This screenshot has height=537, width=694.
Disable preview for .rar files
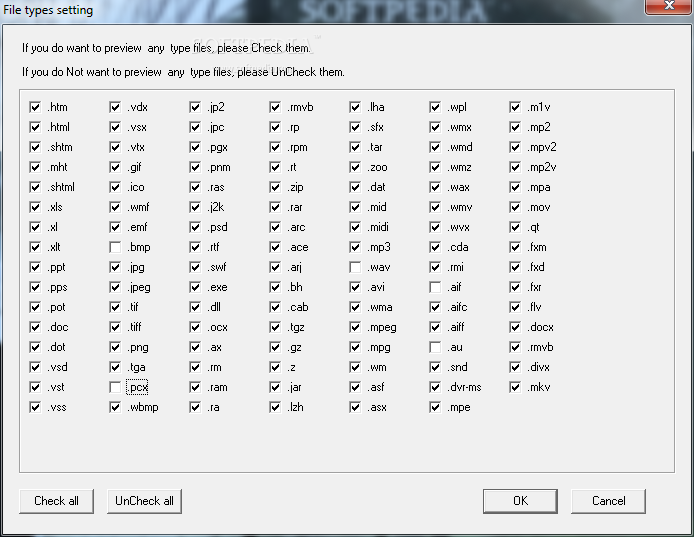point(275,207)
